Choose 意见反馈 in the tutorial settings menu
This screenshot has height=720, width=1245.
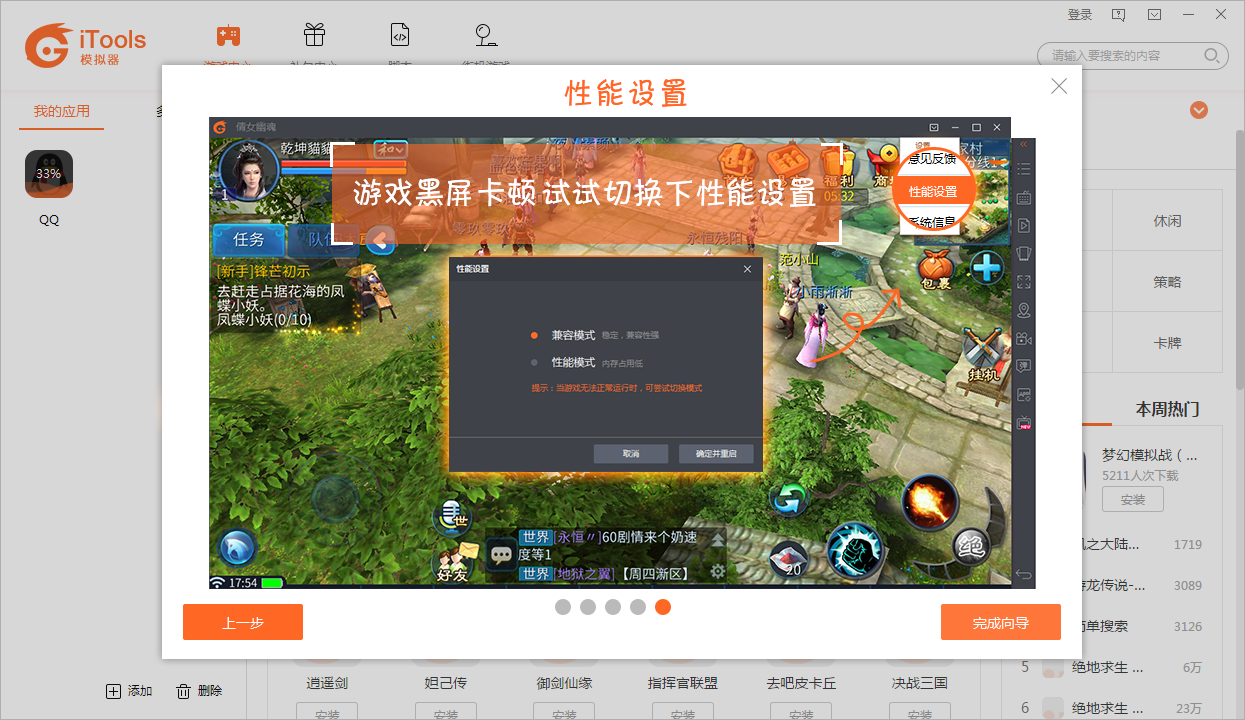932,159
